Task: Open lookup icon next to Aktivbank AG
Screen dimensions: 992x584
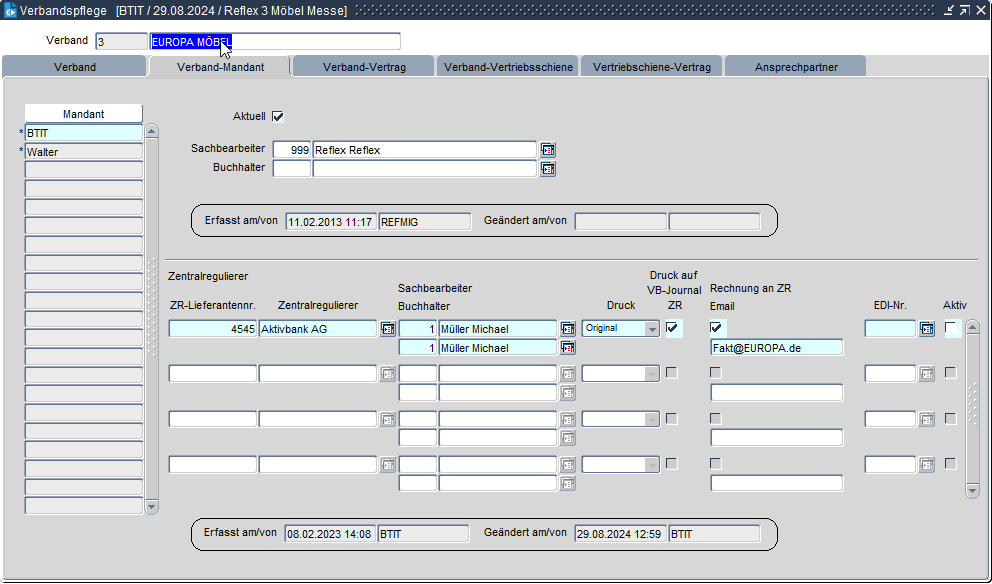Action: point(387,329)
